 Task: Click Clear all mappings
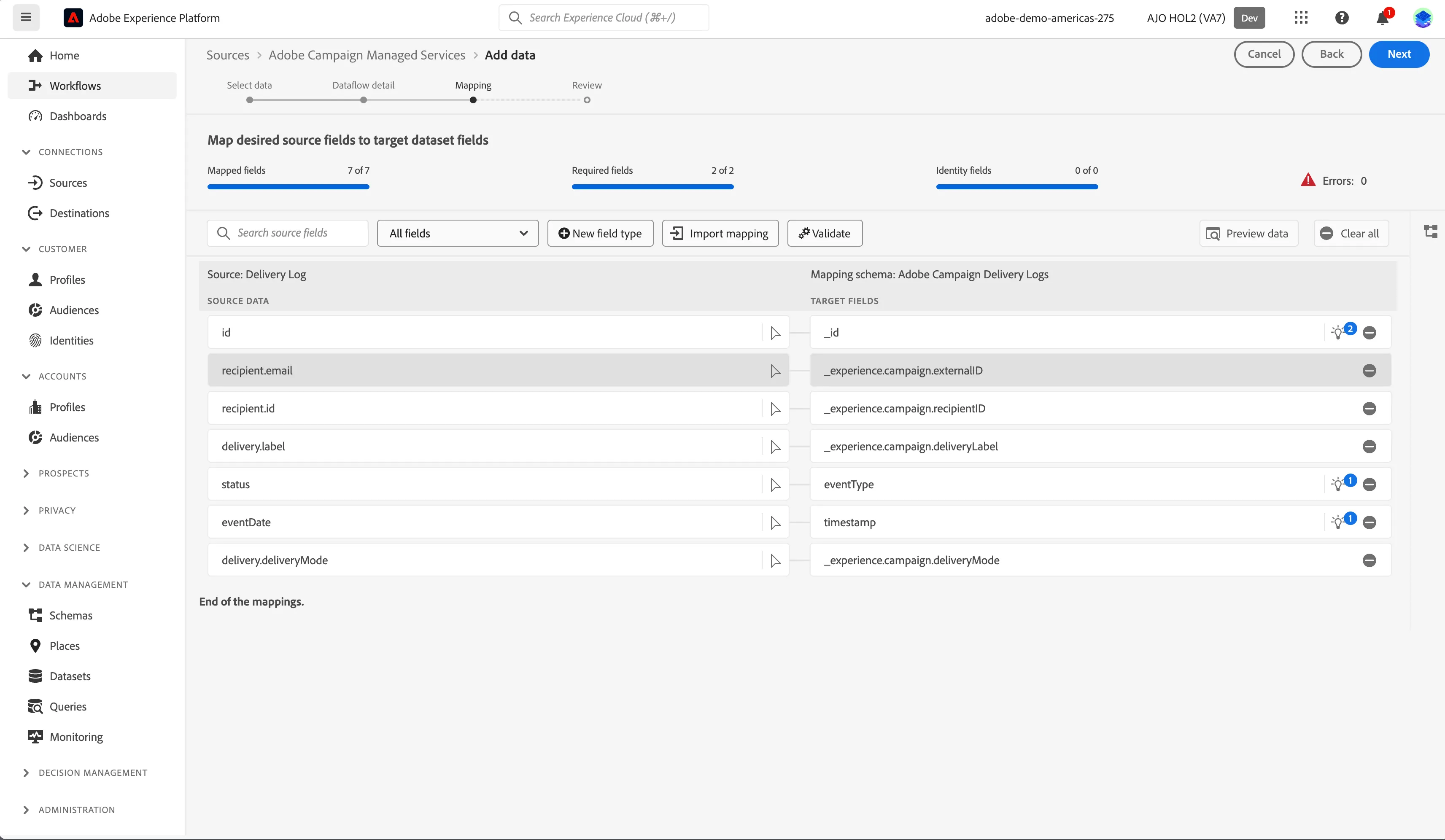[x=1351, y=233]
